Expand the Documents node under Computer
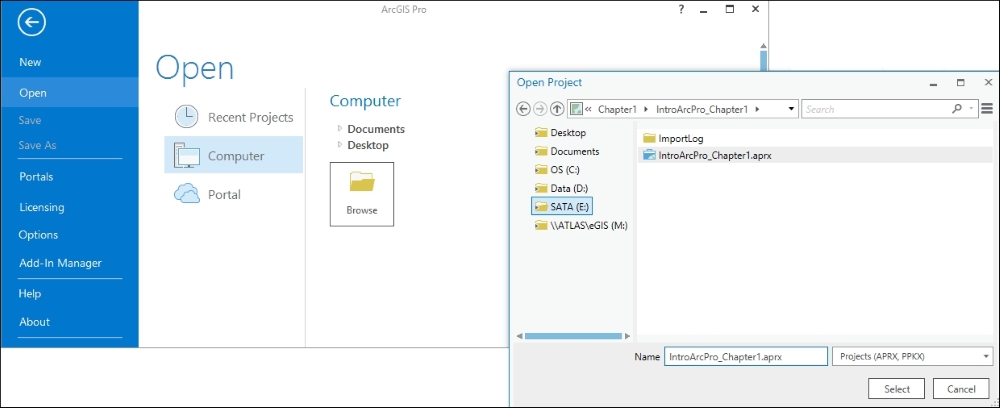1000x408 pixels. coord(340,129)
